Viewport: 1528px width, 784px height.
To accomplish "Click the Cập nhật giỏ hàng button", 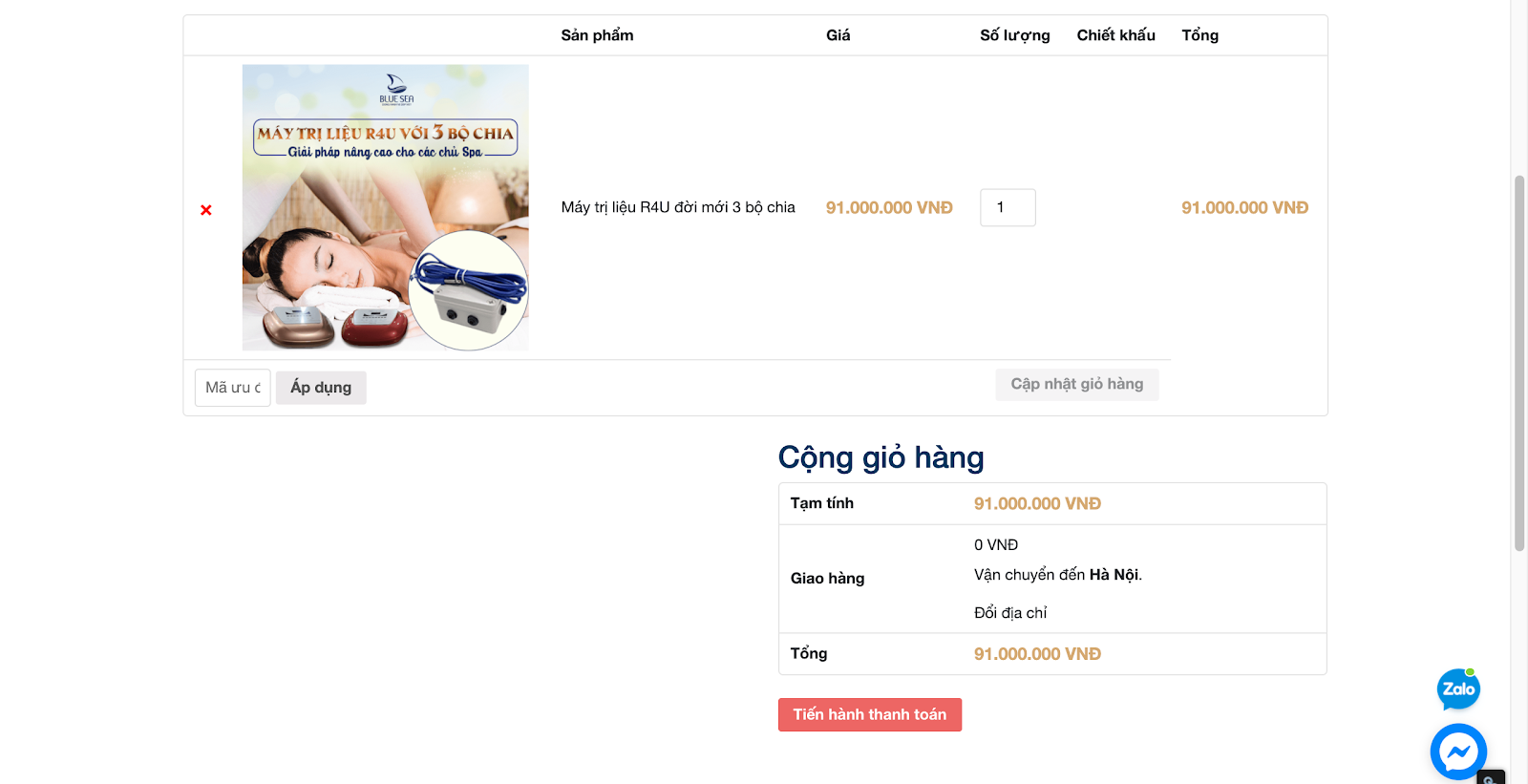I will (1076, 384).
